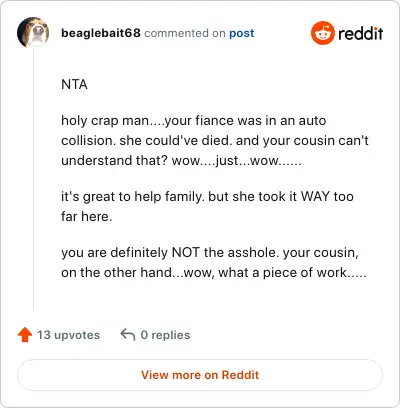Click the reply arrow icon
This screenshot has width=400, height=408.
[x=128, y=334]
